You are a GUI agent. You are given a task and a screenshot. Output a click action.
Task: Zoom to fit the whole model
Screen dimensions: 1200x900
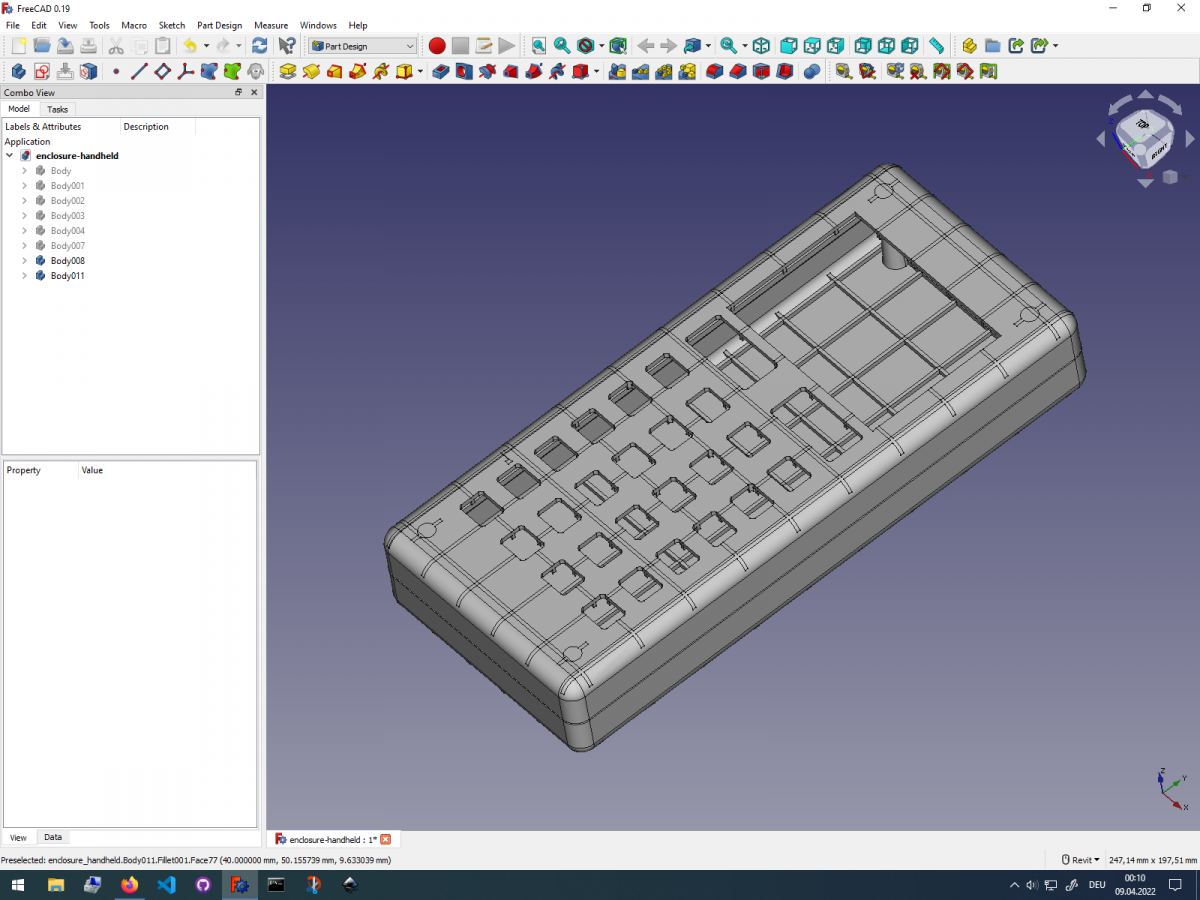click(x=538, y=45)
